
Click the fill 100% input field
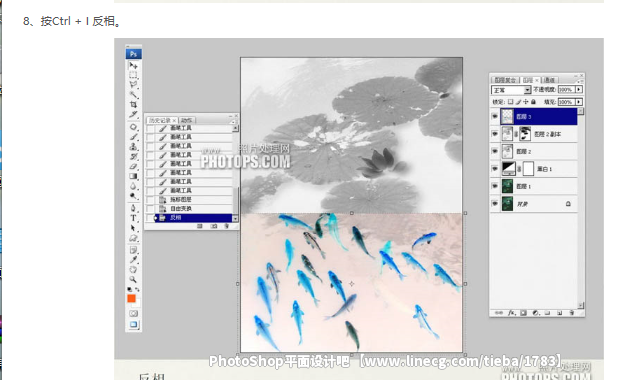point(566,102)
